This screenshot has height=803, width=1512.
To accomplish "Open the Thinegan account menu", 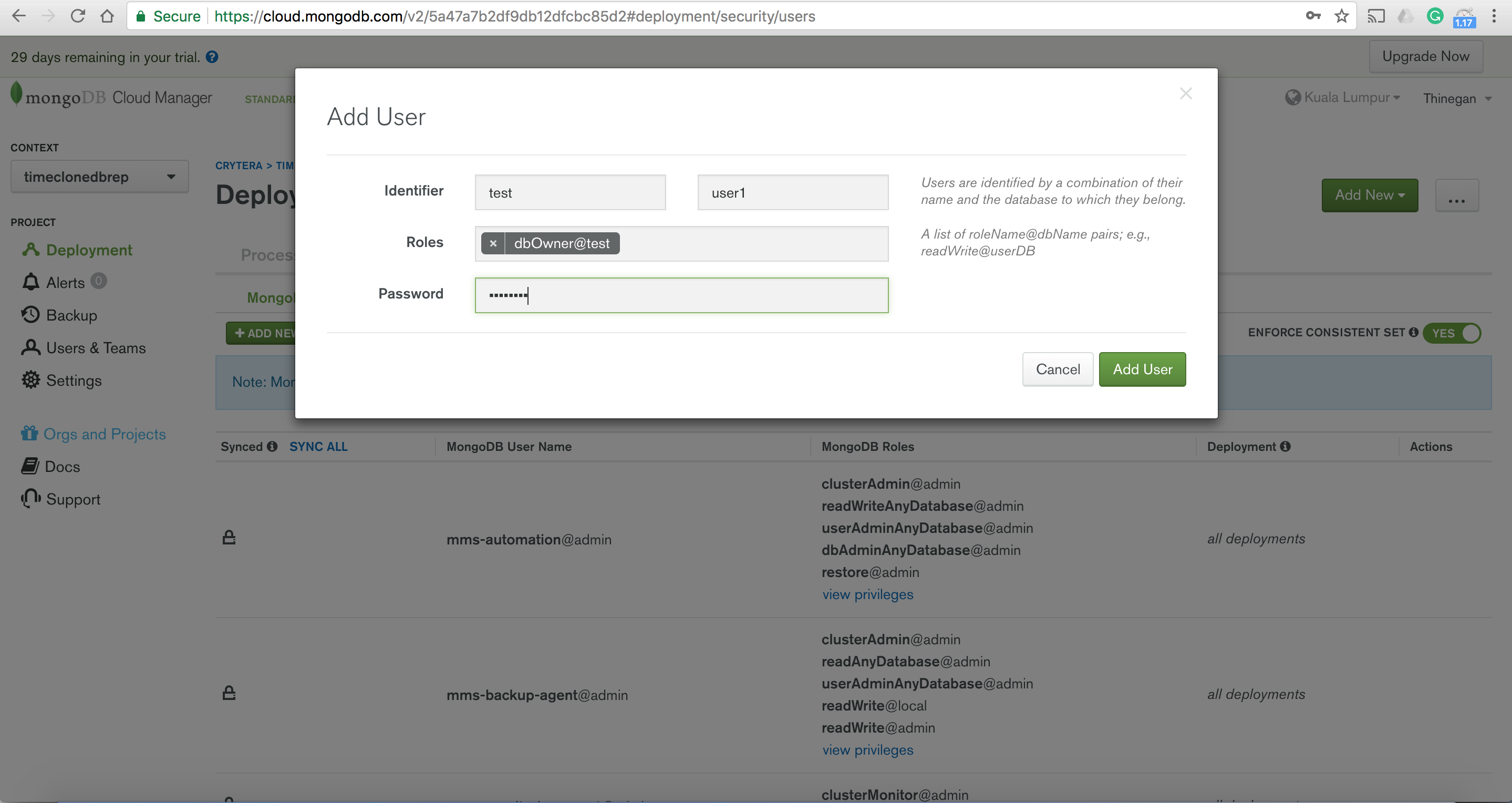I will click(1456, 99).
